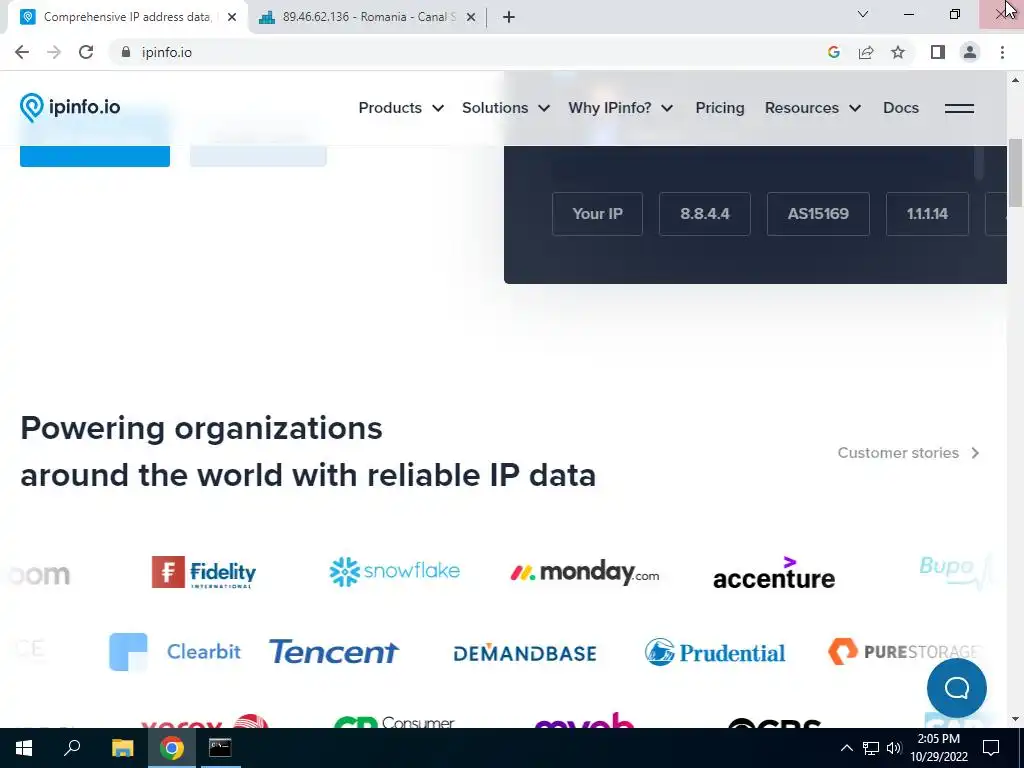
Task: Click the ipinfo.io logo
Action: pyautogui.click(x=70, y=108)
